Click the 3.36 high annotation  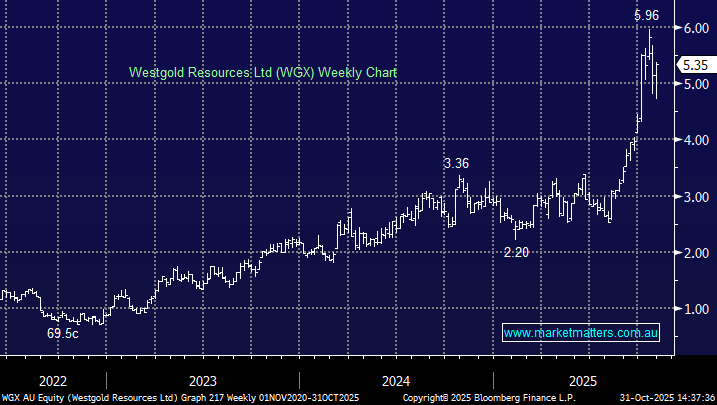pos(458,164)
